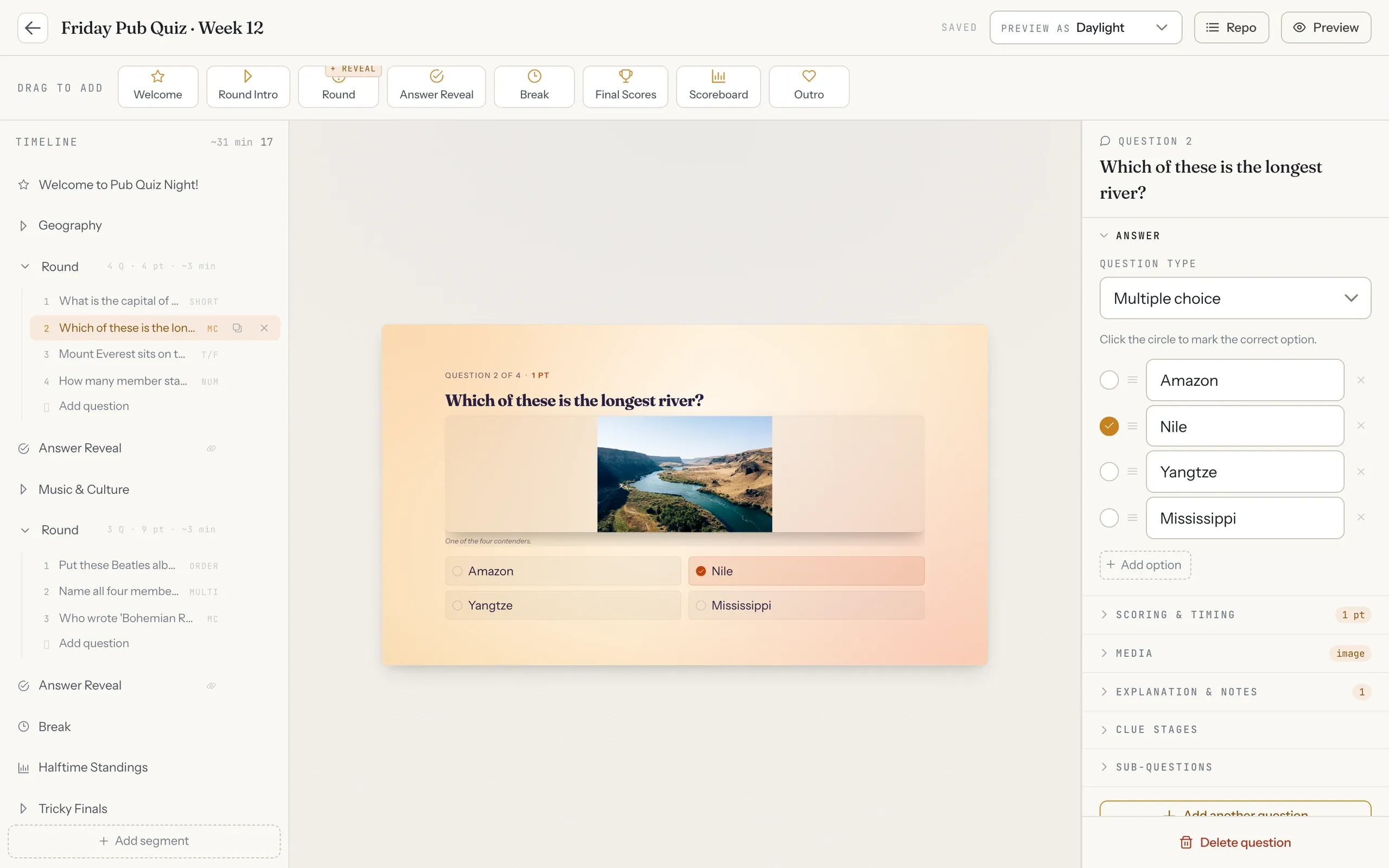The width and height of the screenshot is (1389, 868).
Task: Open the Multiple choice question type dropdown
Action: [x=1234, y=298]
